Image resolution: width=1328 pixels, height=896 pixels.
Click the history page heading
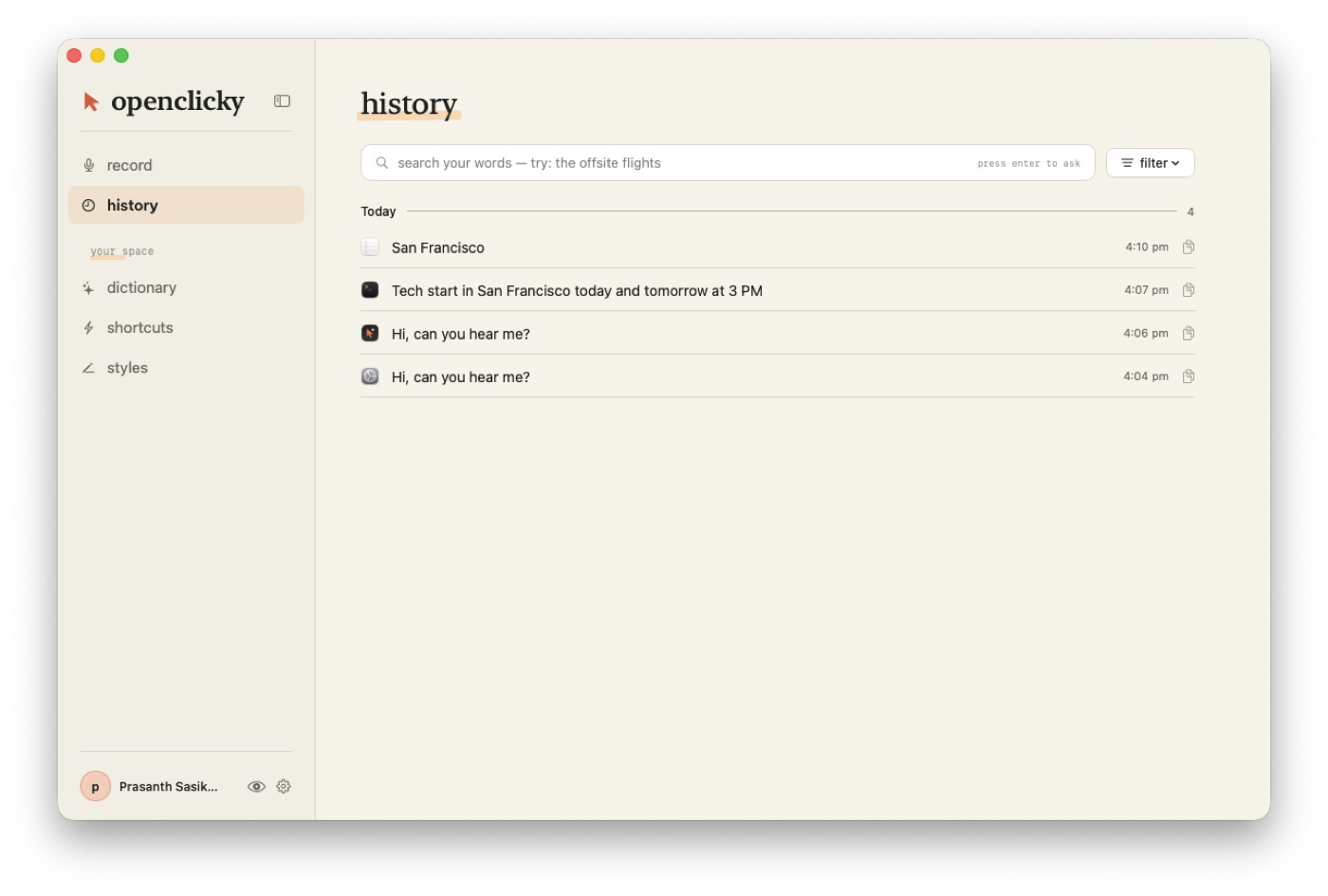pyautogui.click(x=409, y=103)
